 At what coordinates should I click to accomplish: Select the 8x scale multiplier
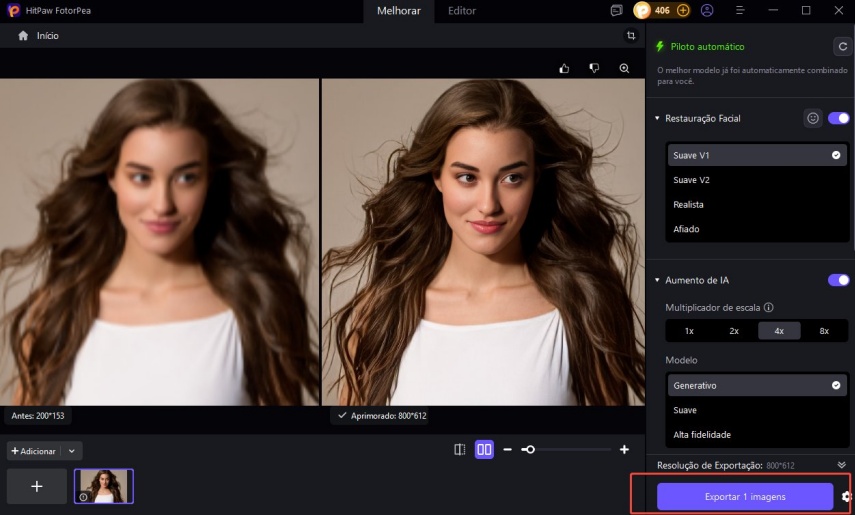(824, 331)
